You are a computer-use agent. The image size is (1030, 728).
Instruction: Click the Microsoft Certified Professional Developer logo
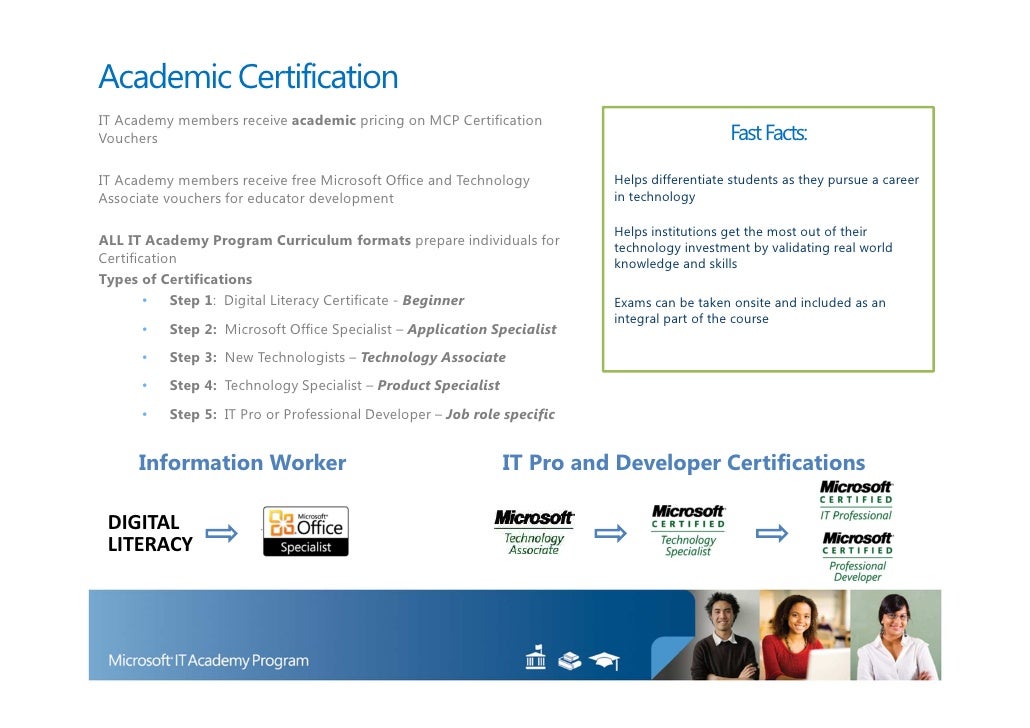point(857,557)
